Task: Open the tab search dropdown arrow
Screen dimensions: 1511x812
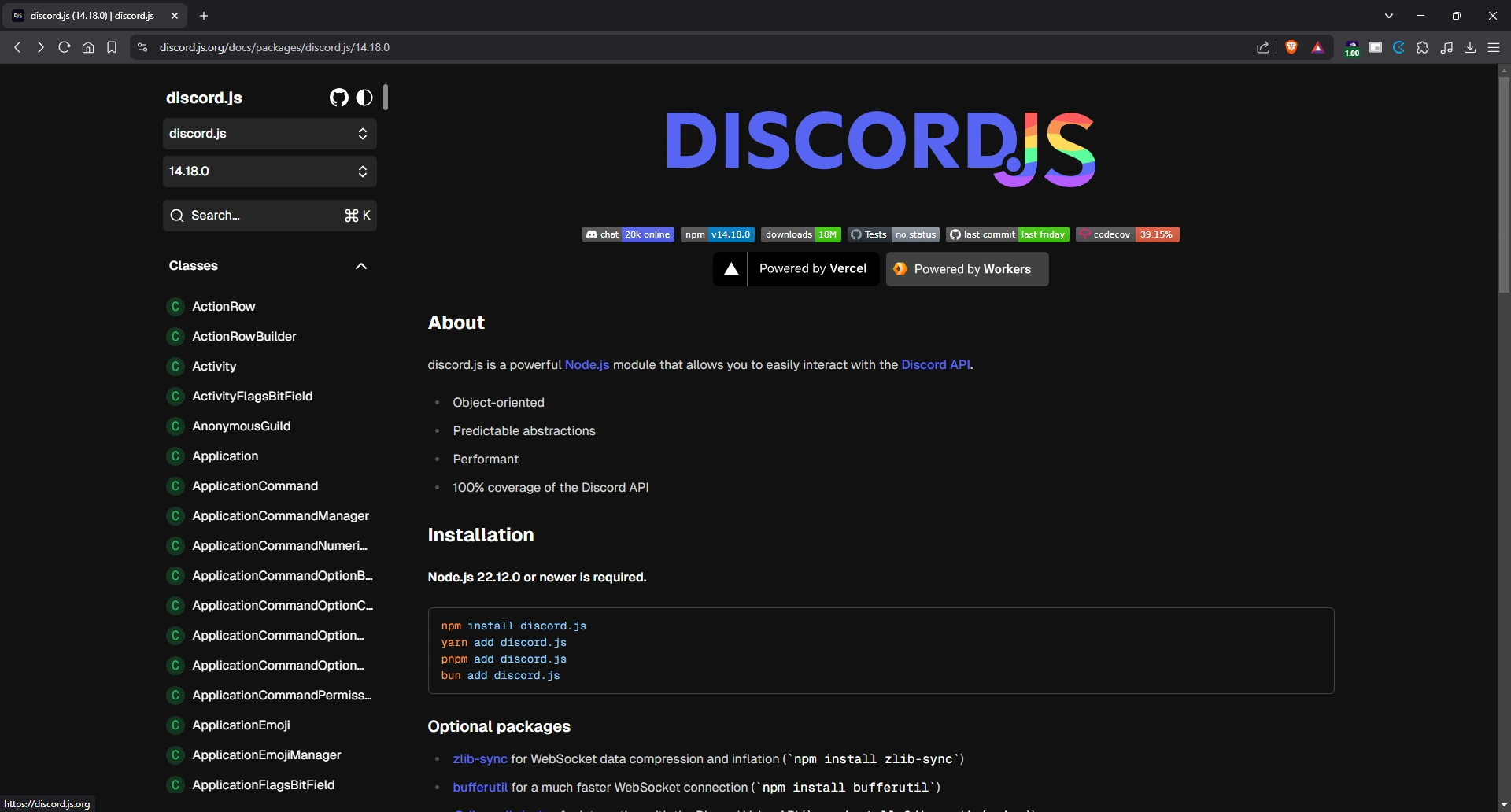Action: (x=1389, y=16)
